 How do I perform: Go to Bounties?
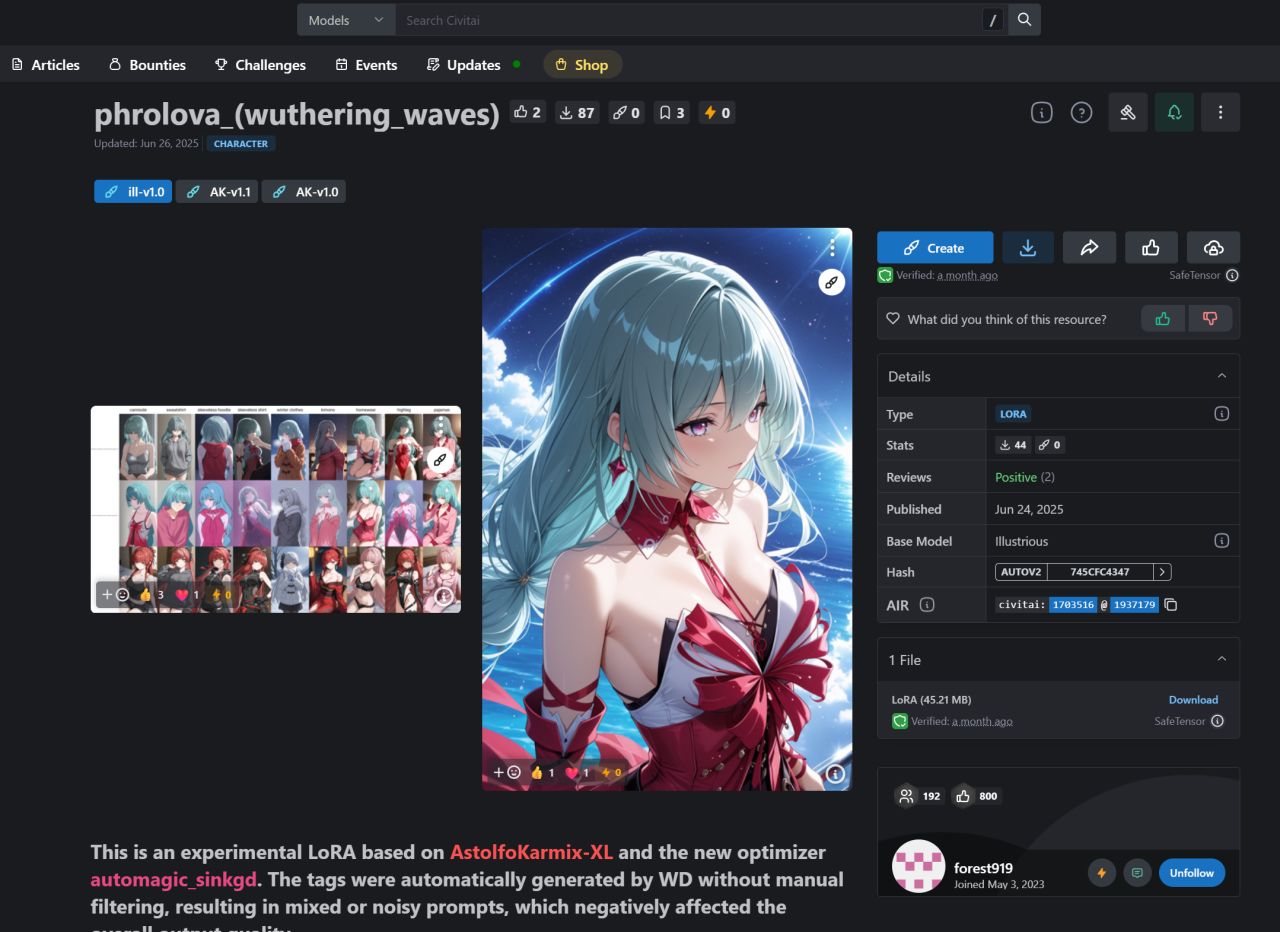click(x=147, y=65)
